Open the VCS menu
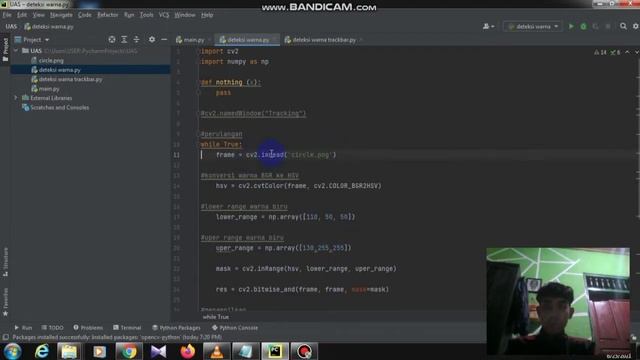Viewport: 640px width, 360px height. click(x=164, y=15)
